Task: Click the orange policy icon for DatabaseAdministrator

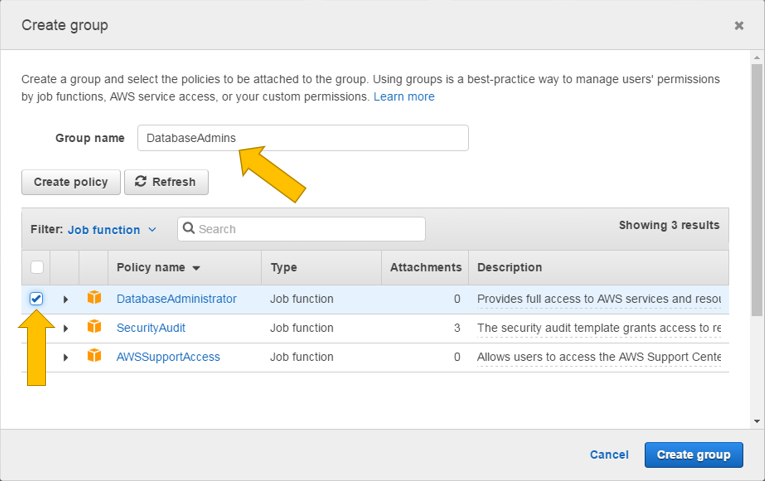Action: 94,297
